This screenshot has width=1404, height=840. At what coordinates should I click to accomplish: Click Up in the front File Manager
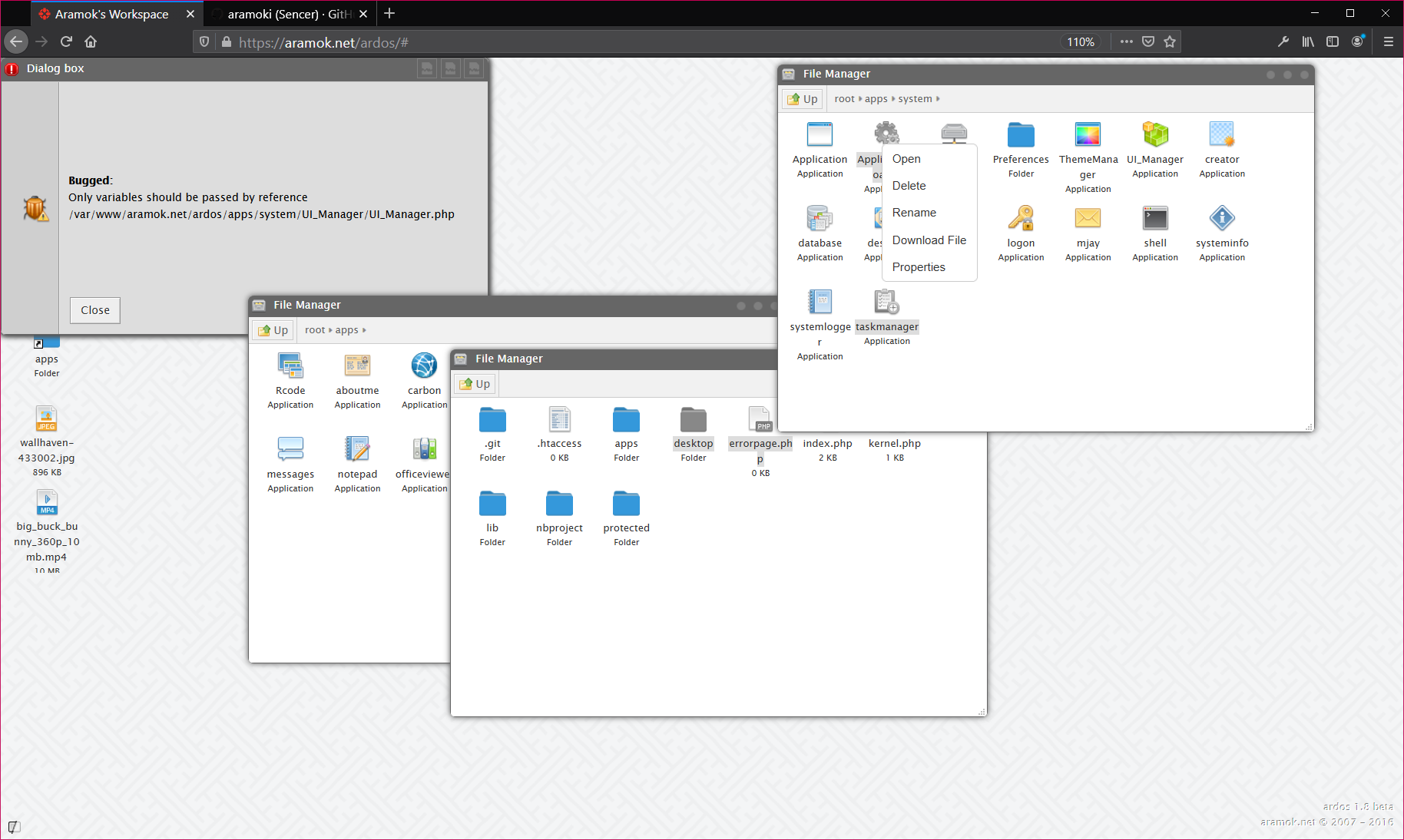475,384
